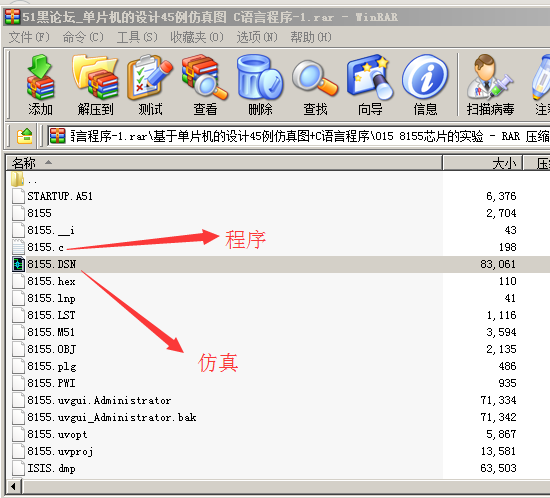Click the file icon of 8155.OBJ

pyautogui.click(x=18, y=349)
